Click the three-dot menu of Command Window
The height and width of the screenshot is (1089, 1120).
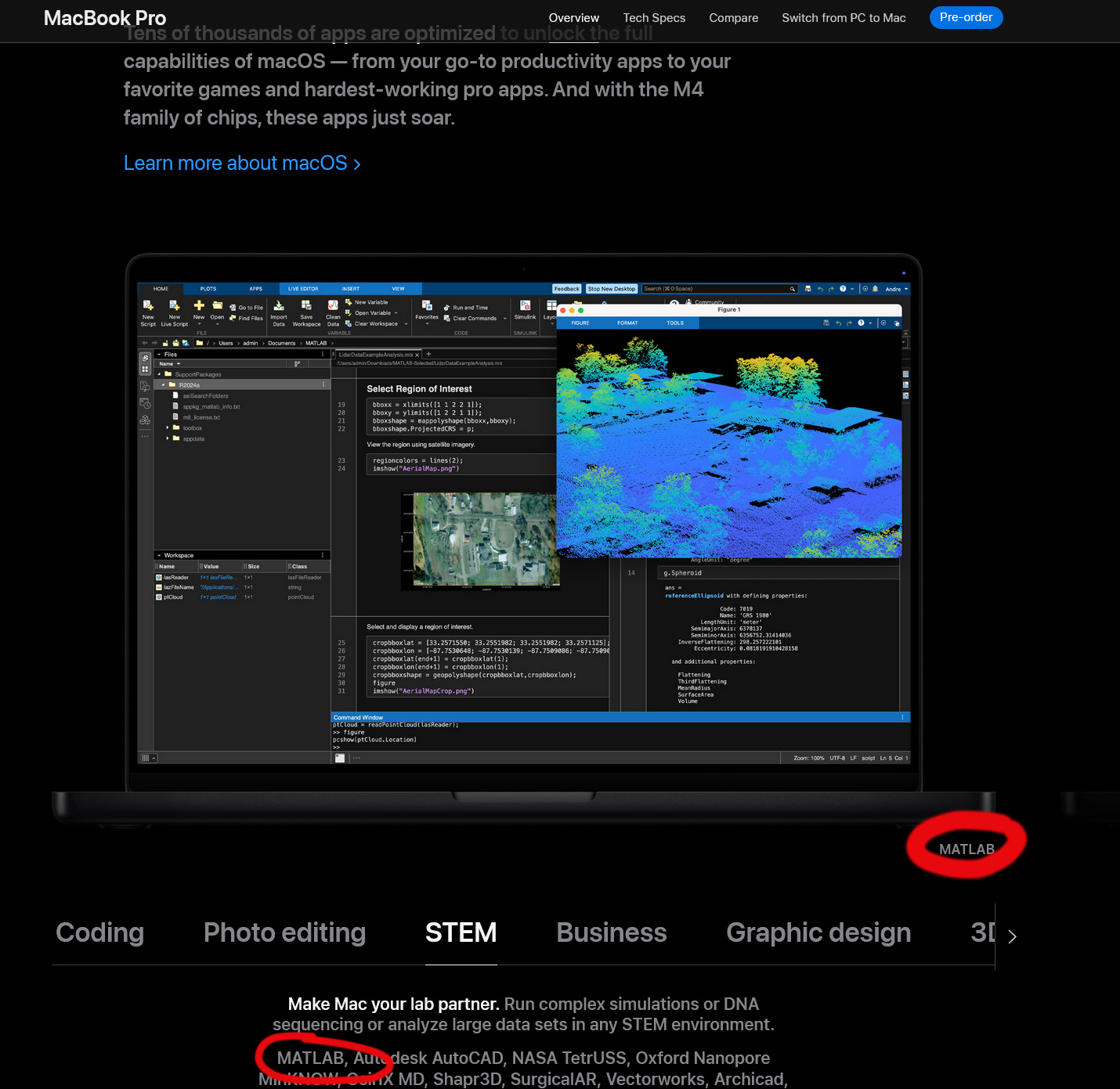(x=902, y=717)
